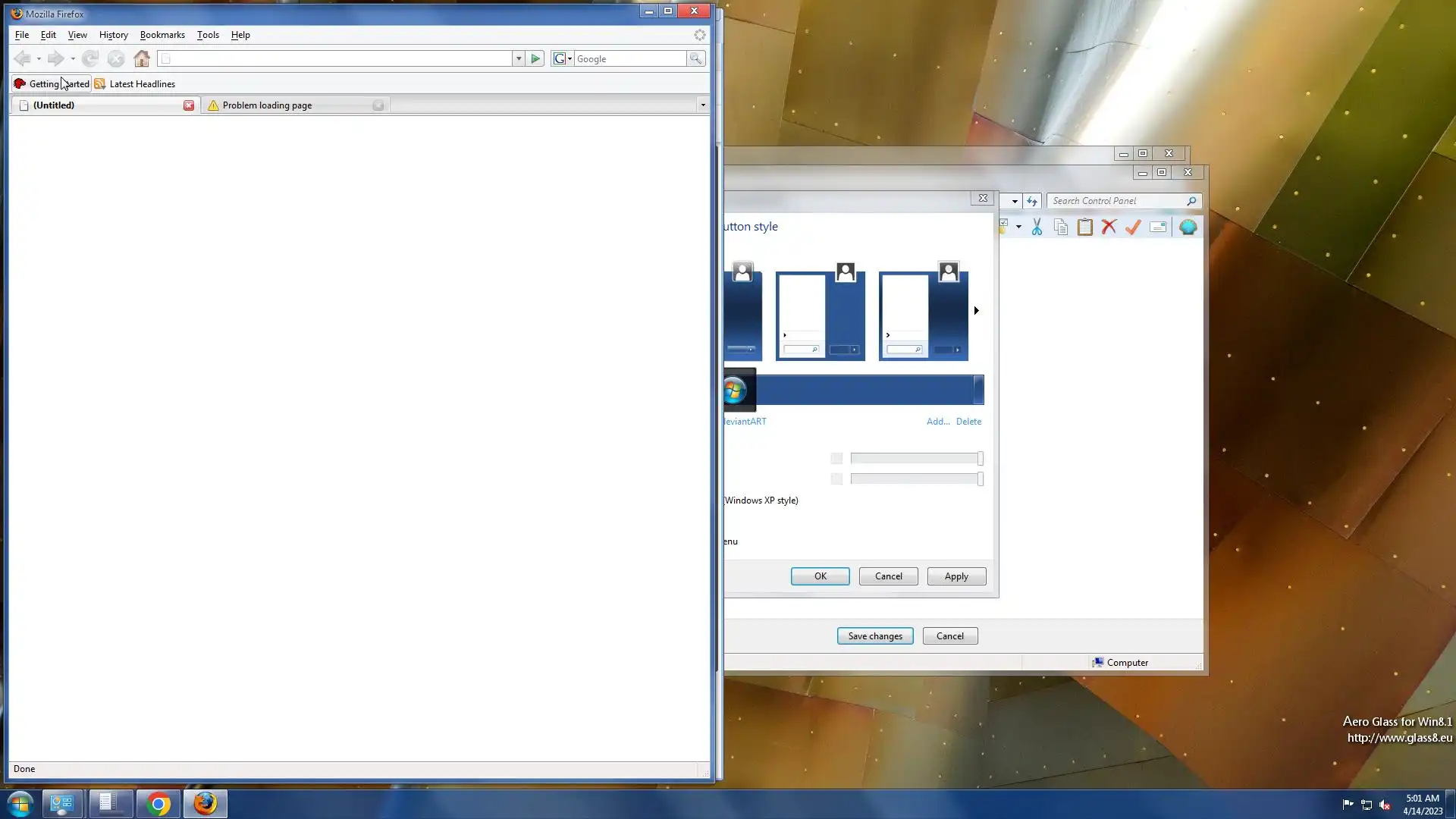Click the orange checkmark toolbar icon
Image resolution: width=1456 pixels, height=819 pixels.
[1133, 227]
